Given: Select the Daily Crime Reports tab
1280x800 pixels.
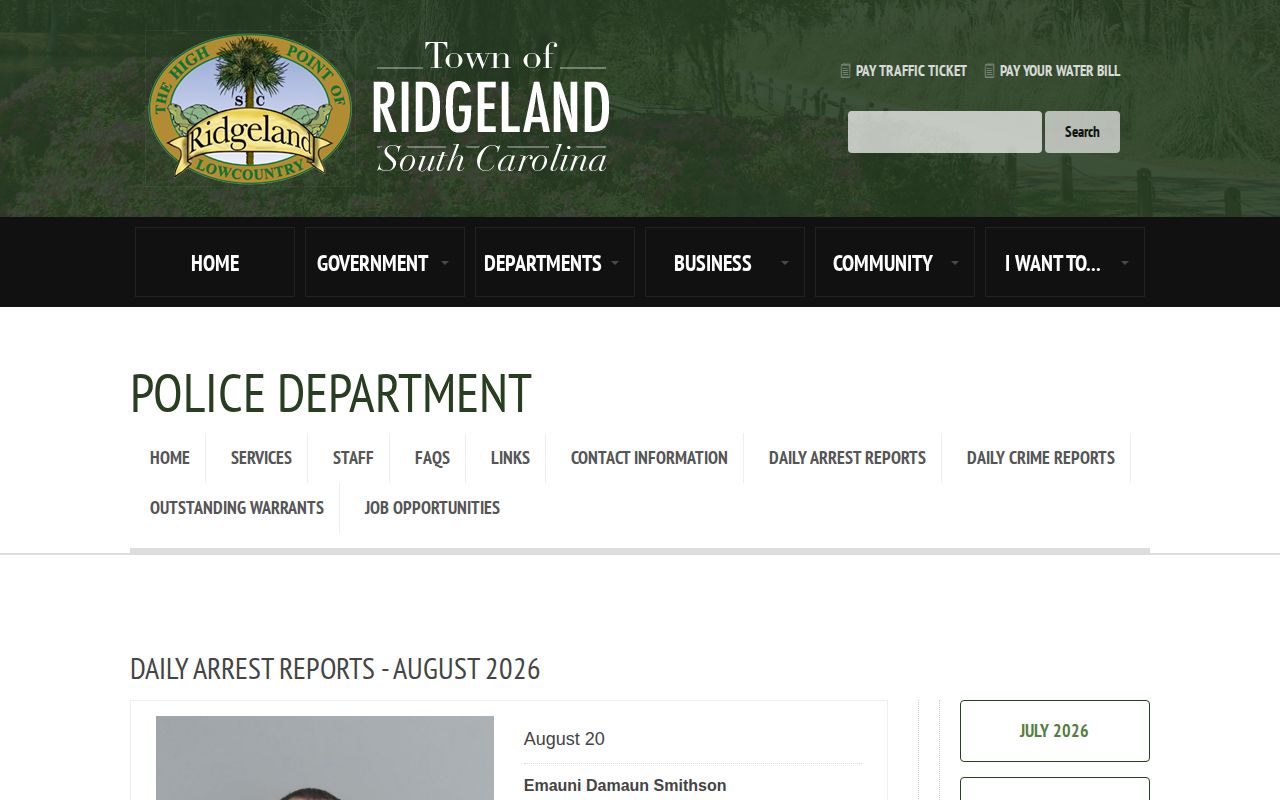Looking at the screenshot, I should point(1041,458).
